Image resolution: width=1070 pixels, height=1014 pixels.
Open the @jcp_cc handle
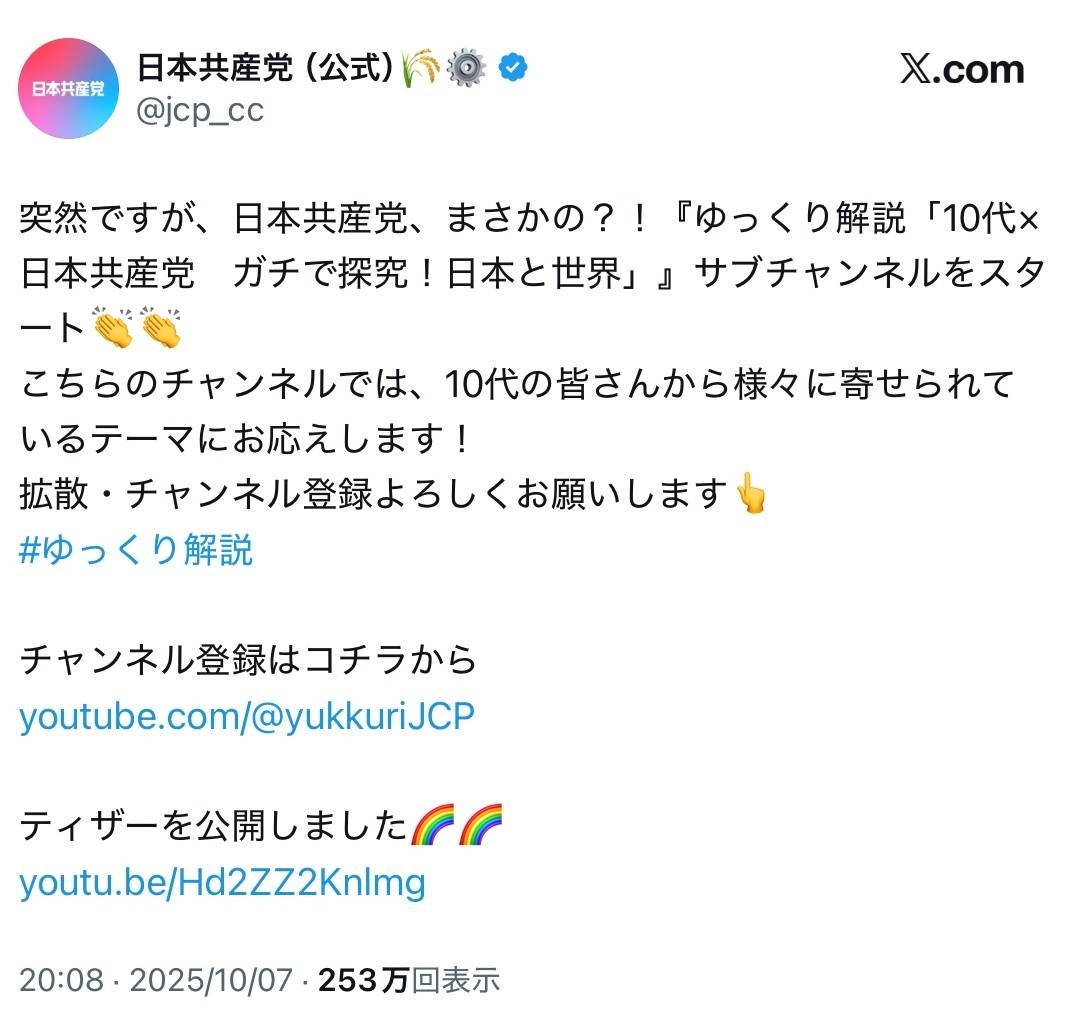click(x=200, y=110)
